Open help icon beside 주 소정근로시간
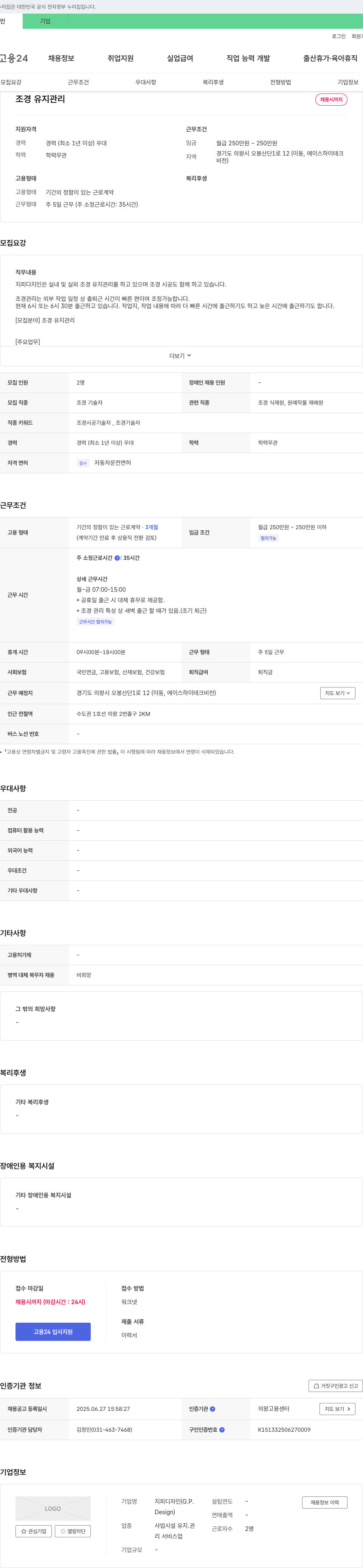 click(x=117, y=558)
